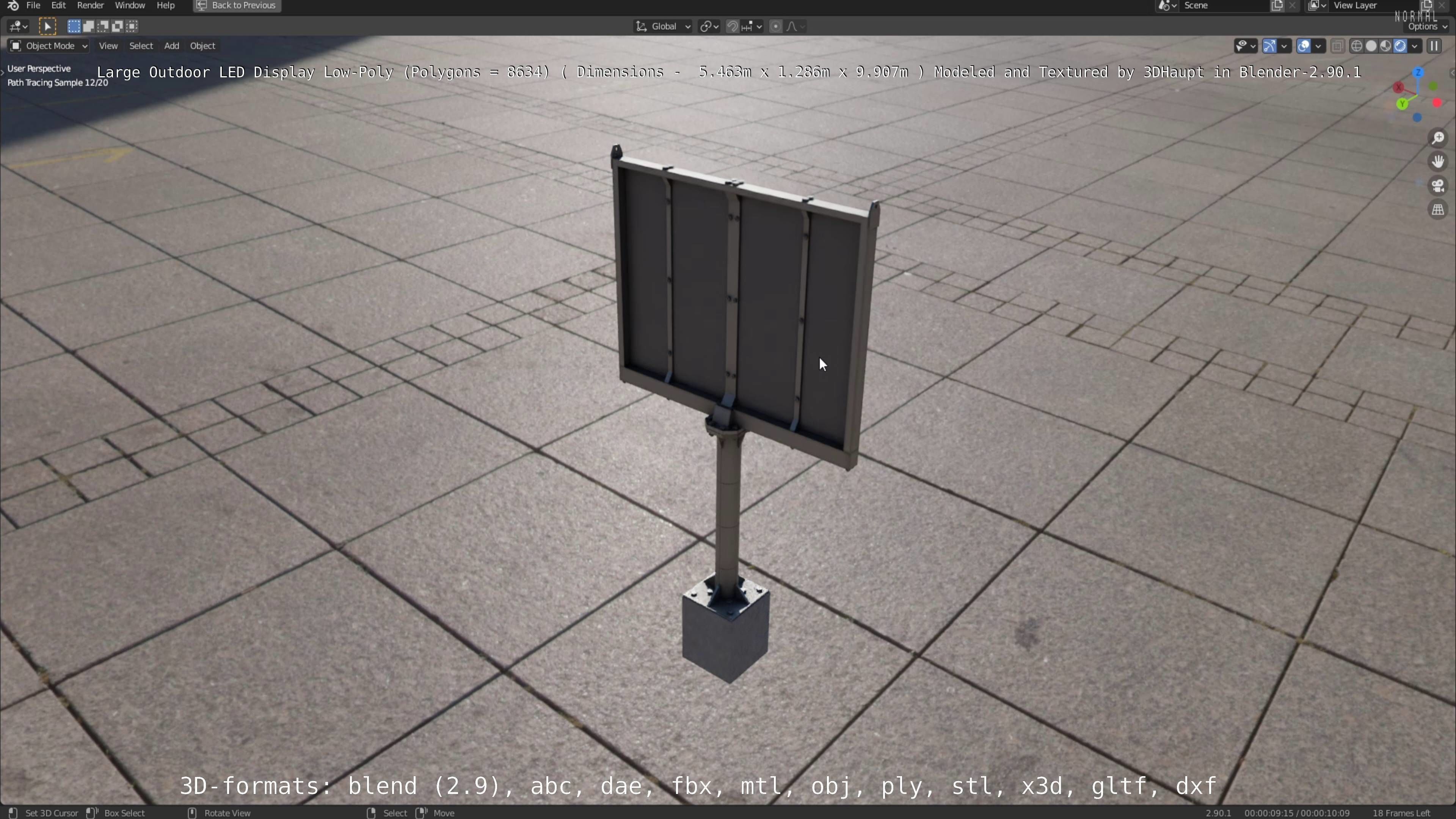Choose Intersect existing selection mode
Viewport: 1456px width, 819px height.
(132, 26)
